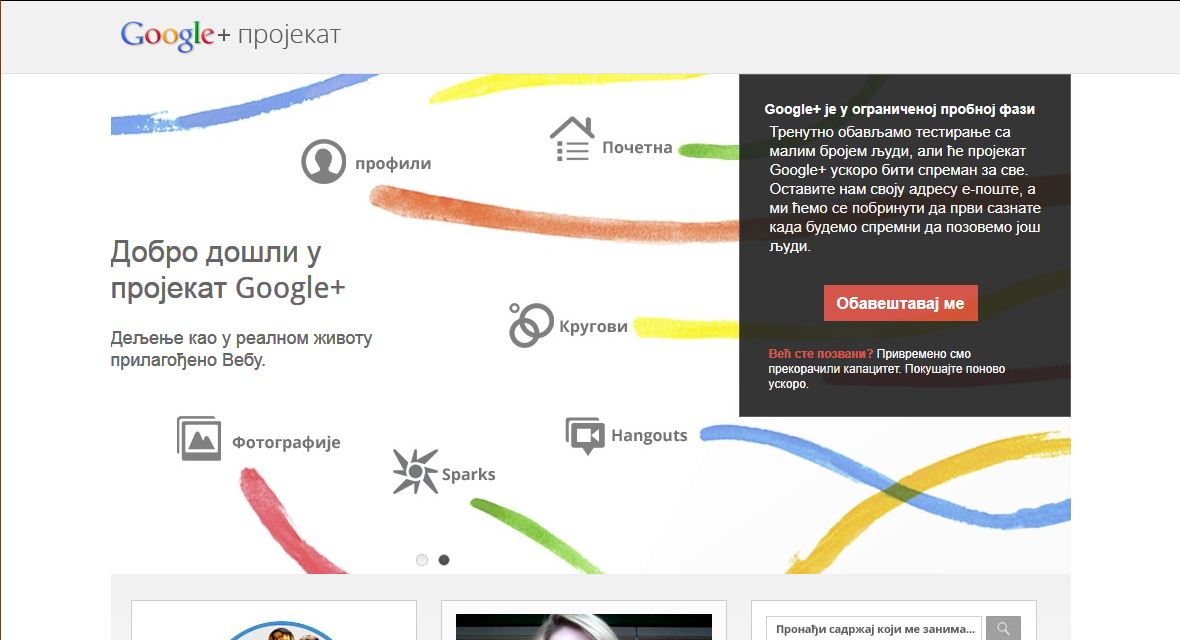Click the профили label

coord(393,163)
